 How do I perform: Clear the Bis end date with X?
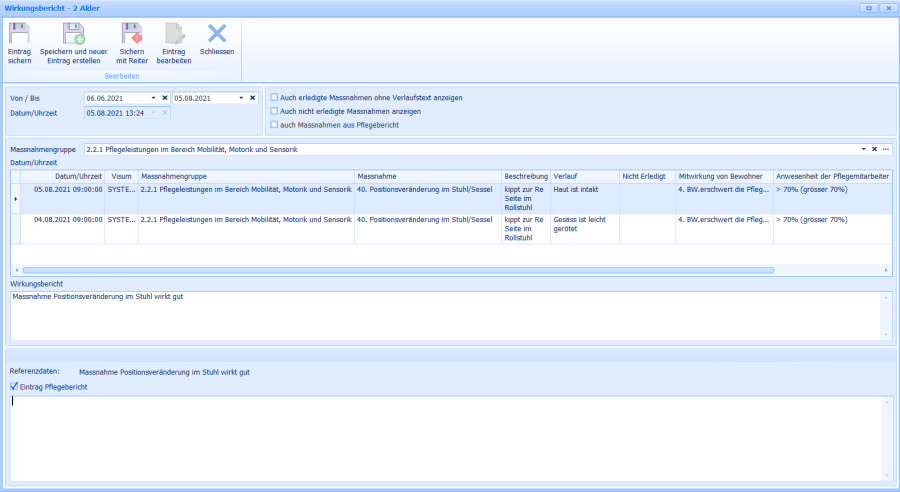pos(253,98)
